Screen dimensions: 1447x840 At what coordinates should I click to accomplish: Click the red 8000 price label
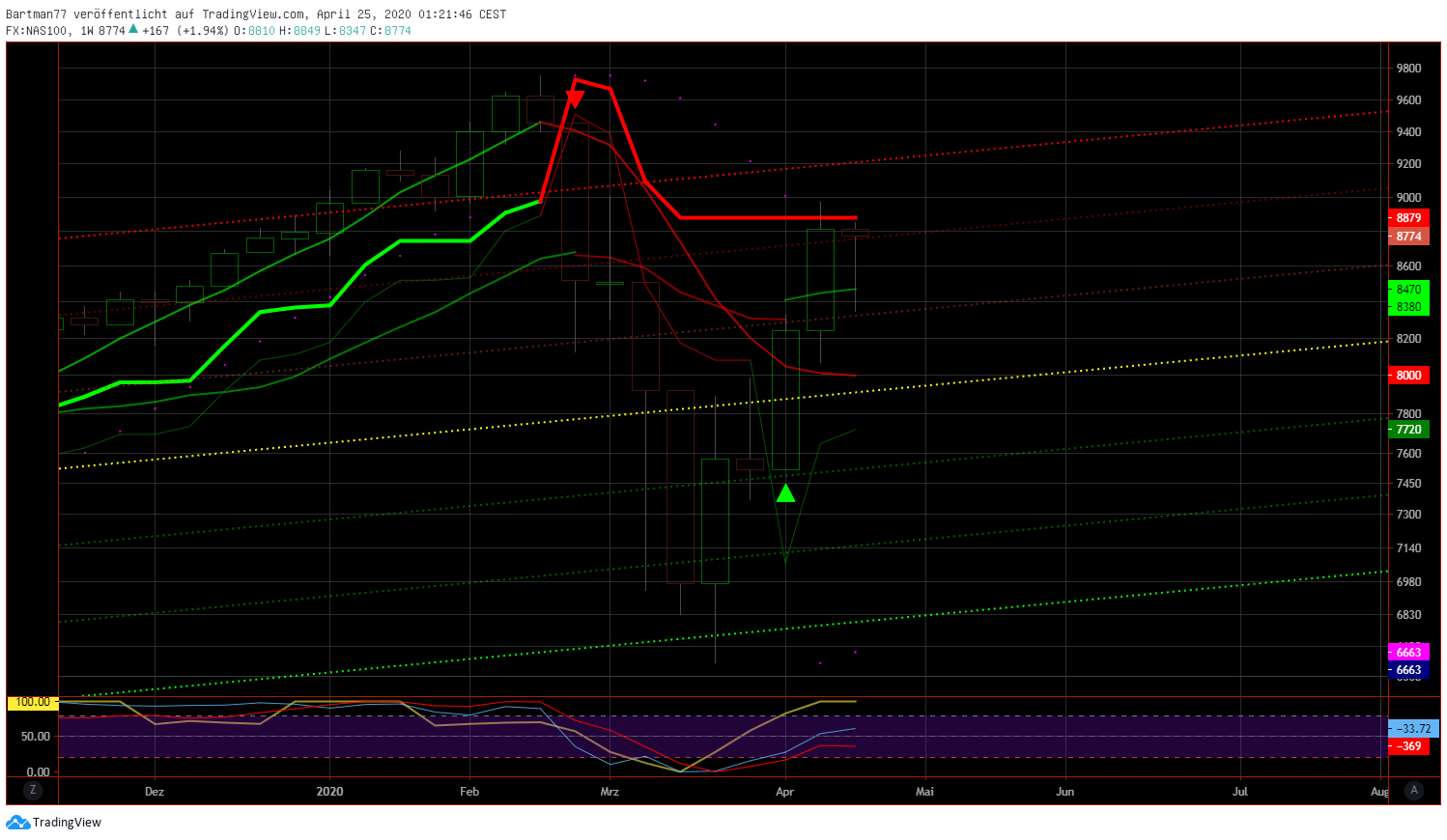click(x=1408, y=375)
